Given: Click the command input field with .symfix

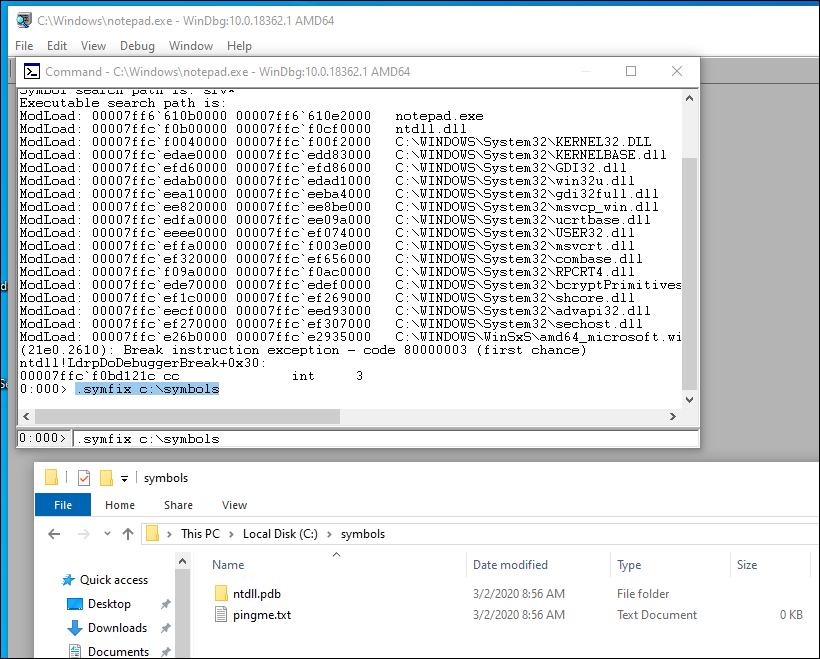Looking at the screenshot, I should [x=385, y=438].
